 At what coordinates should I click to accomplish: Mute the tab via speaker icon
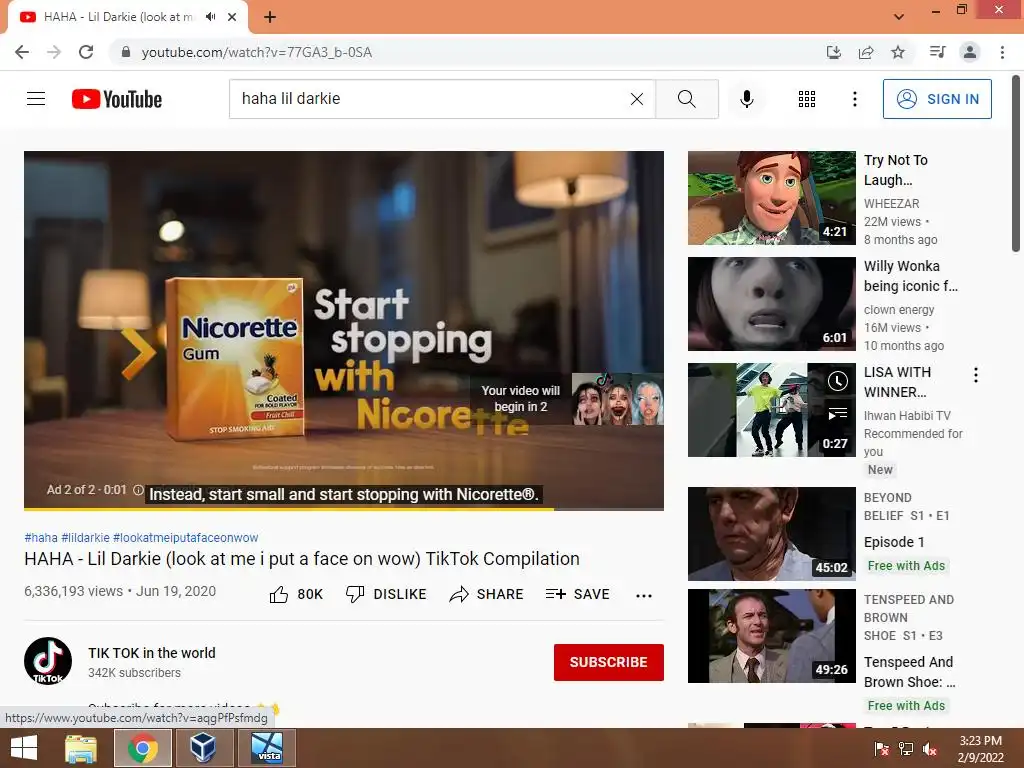[210, 17]
